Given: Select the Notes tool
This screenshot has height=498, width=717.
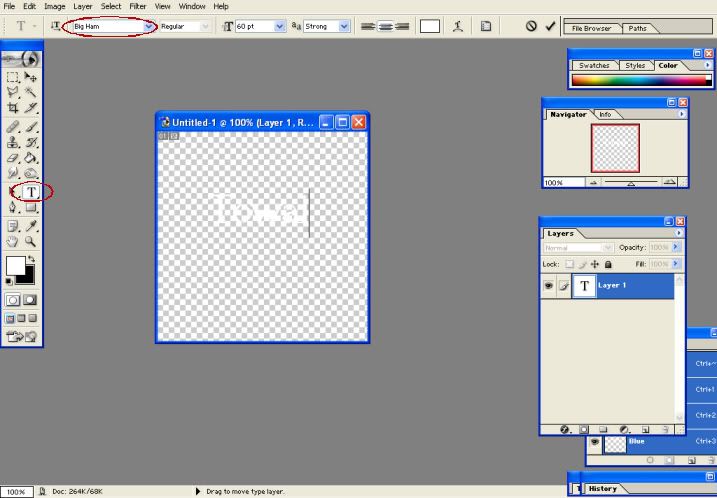Looking at the screenshot, I should (13, 226).
